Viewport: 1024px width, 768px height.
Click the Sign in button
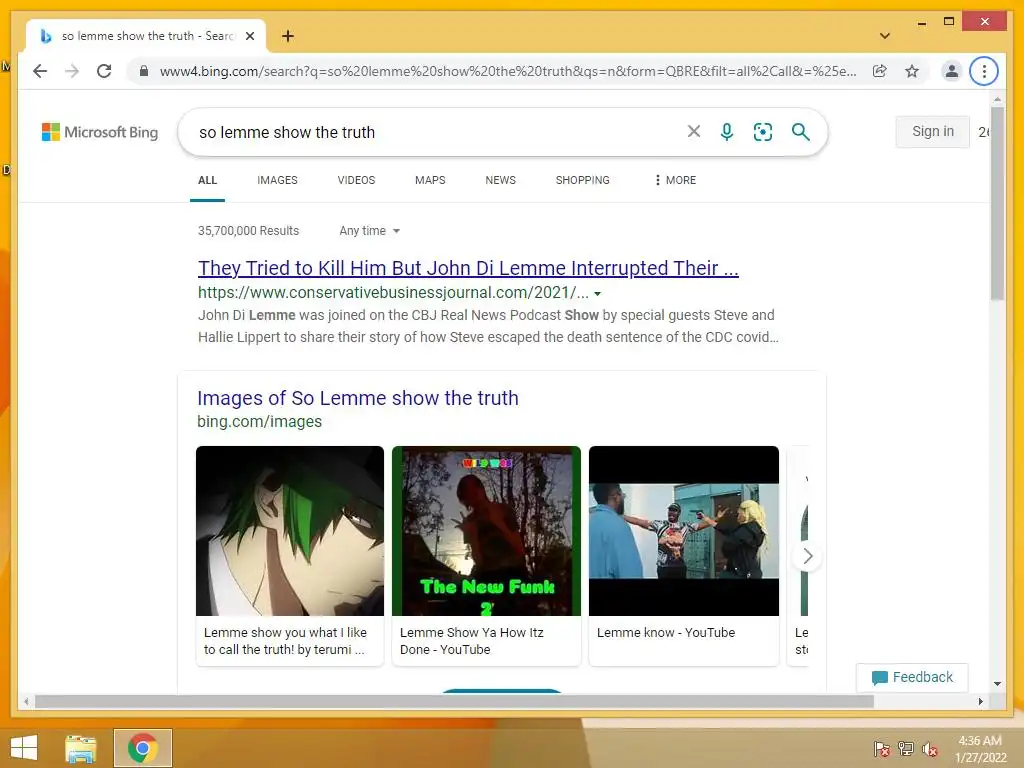click(933, 132)
